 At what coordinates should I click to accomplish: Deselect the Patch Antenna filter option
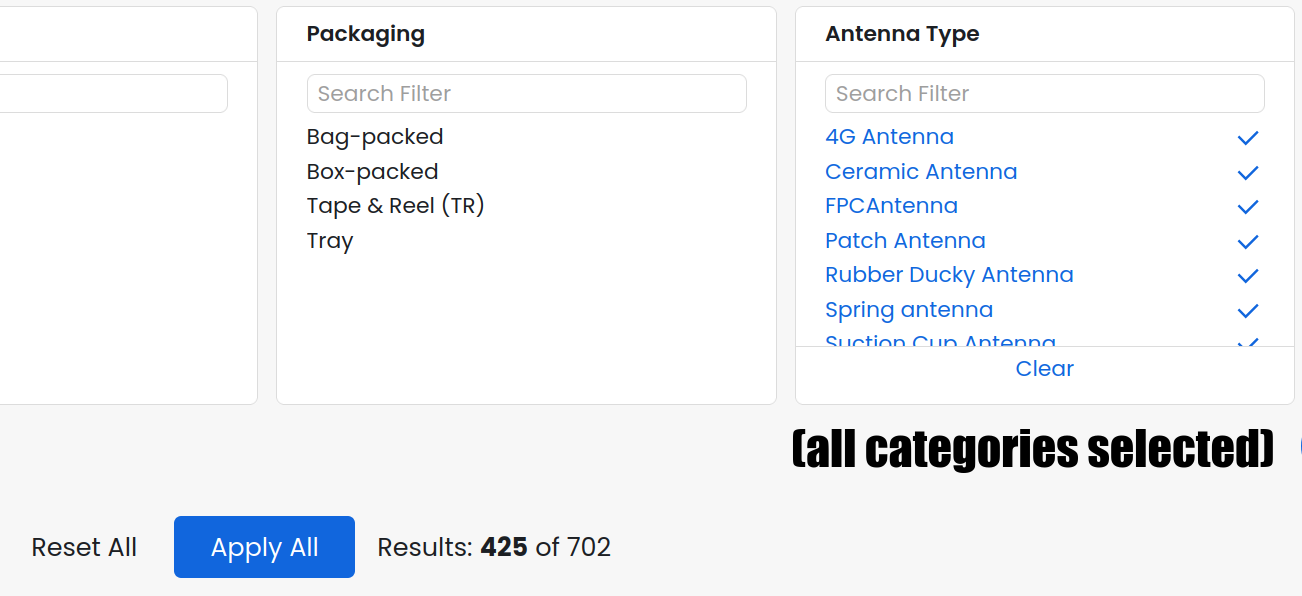905,241
